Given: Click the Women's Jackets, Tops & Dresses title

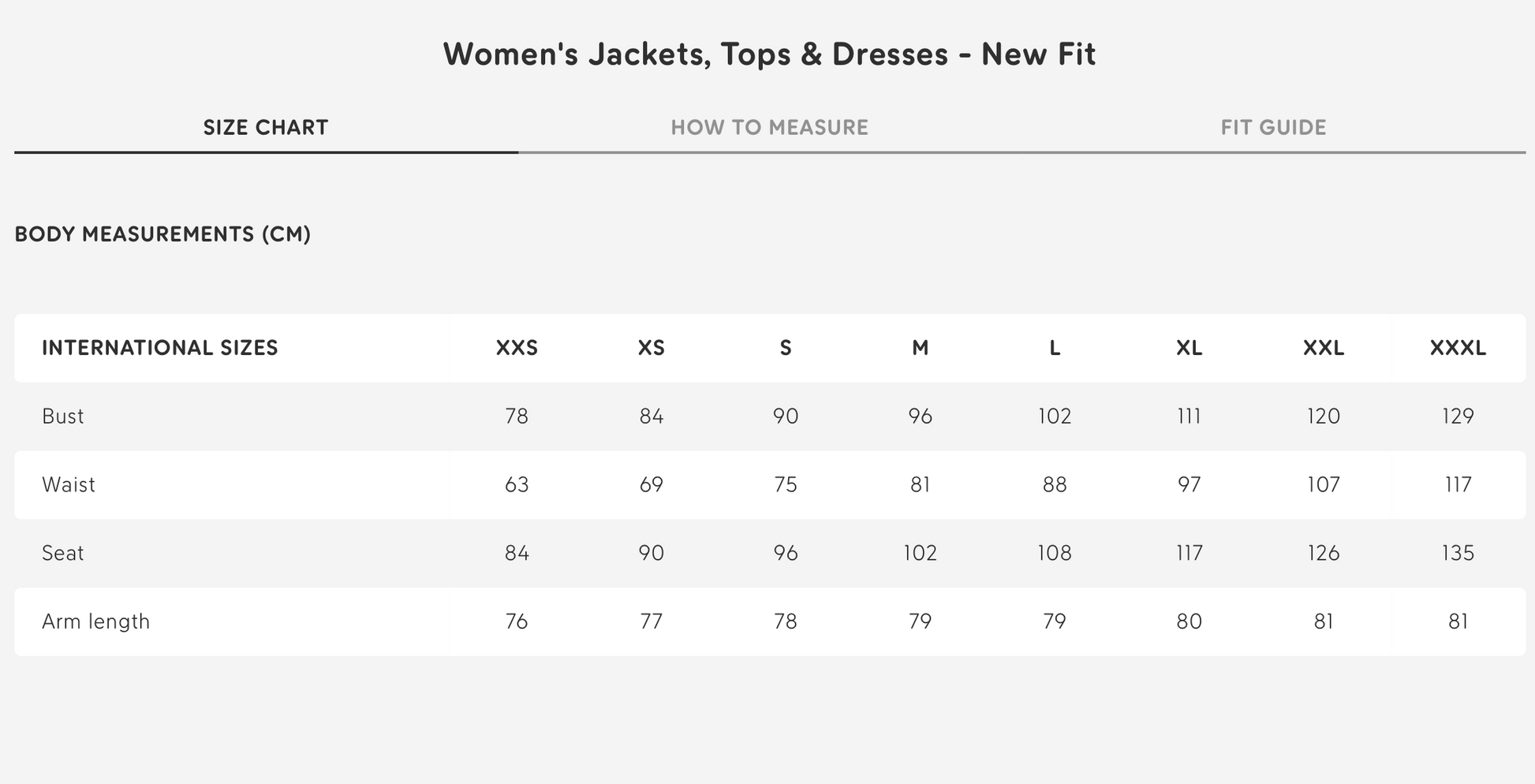Looking at the screenshot, I should (769, 54).
